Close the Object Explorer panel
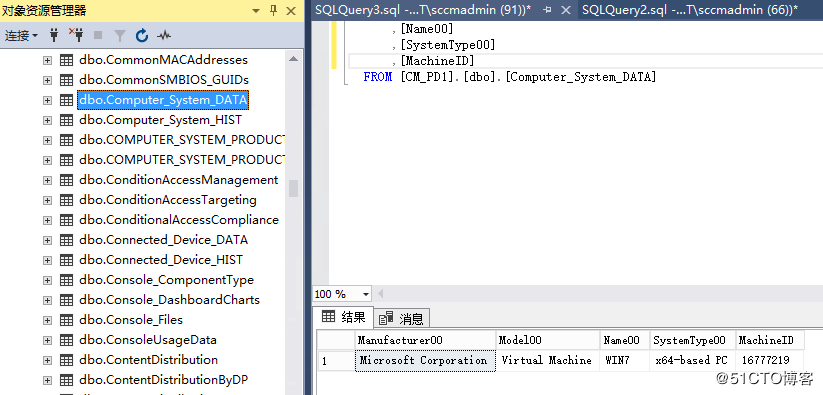 point(291,10)
